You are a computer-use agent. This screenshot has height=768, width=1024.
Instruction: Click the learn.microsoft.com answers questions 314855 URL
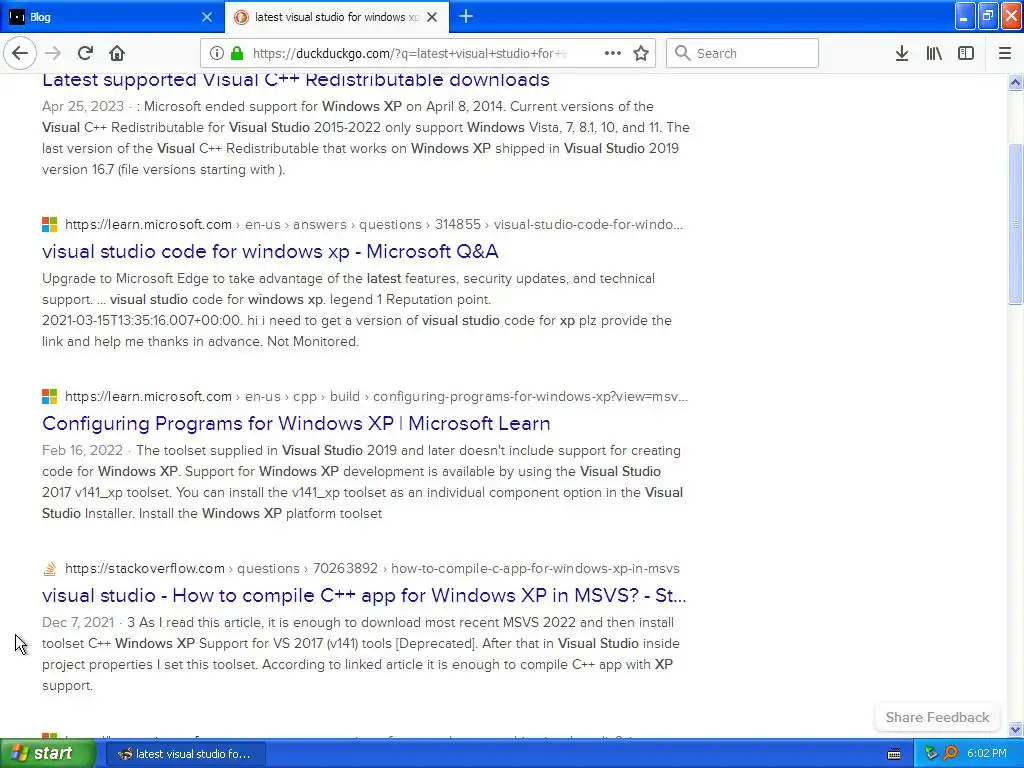[x=374, y=225]
